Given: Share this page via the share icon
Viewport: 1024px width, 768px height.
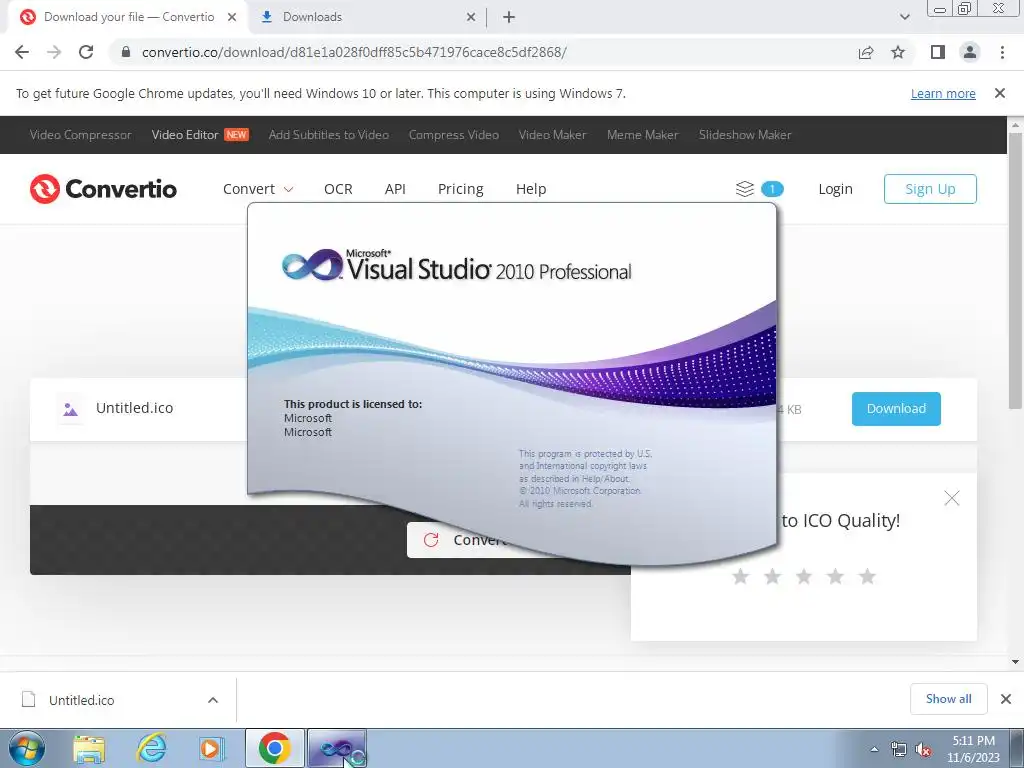Looking at the screenshot, I should pyautogui.click(x=866, y=52).
